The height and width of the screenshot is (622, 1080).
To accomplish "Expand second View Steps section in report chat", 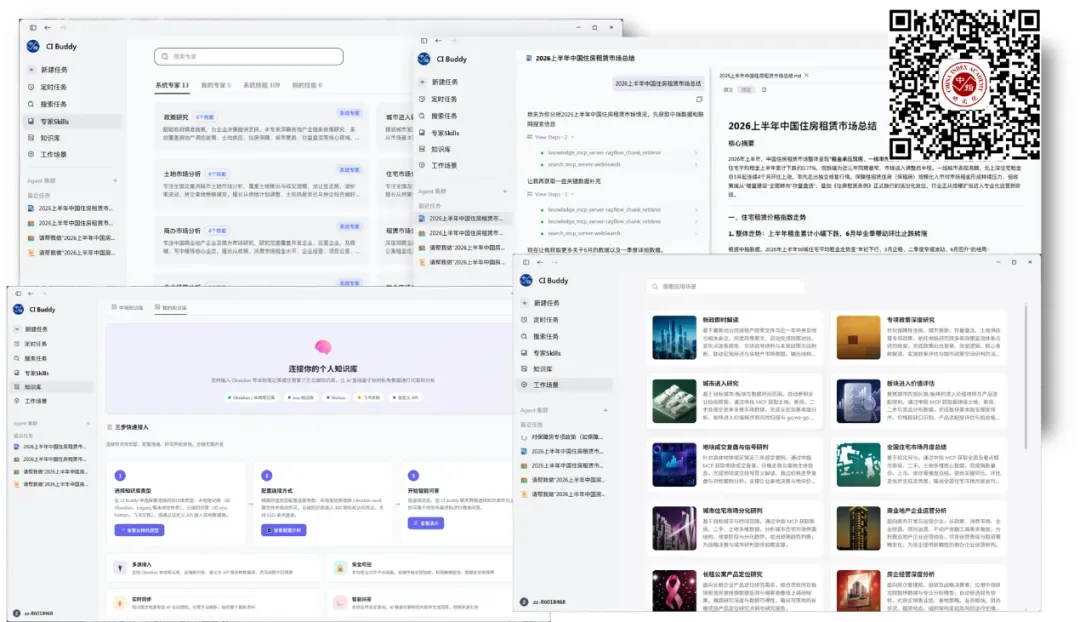I will click(x=550, y=194).
